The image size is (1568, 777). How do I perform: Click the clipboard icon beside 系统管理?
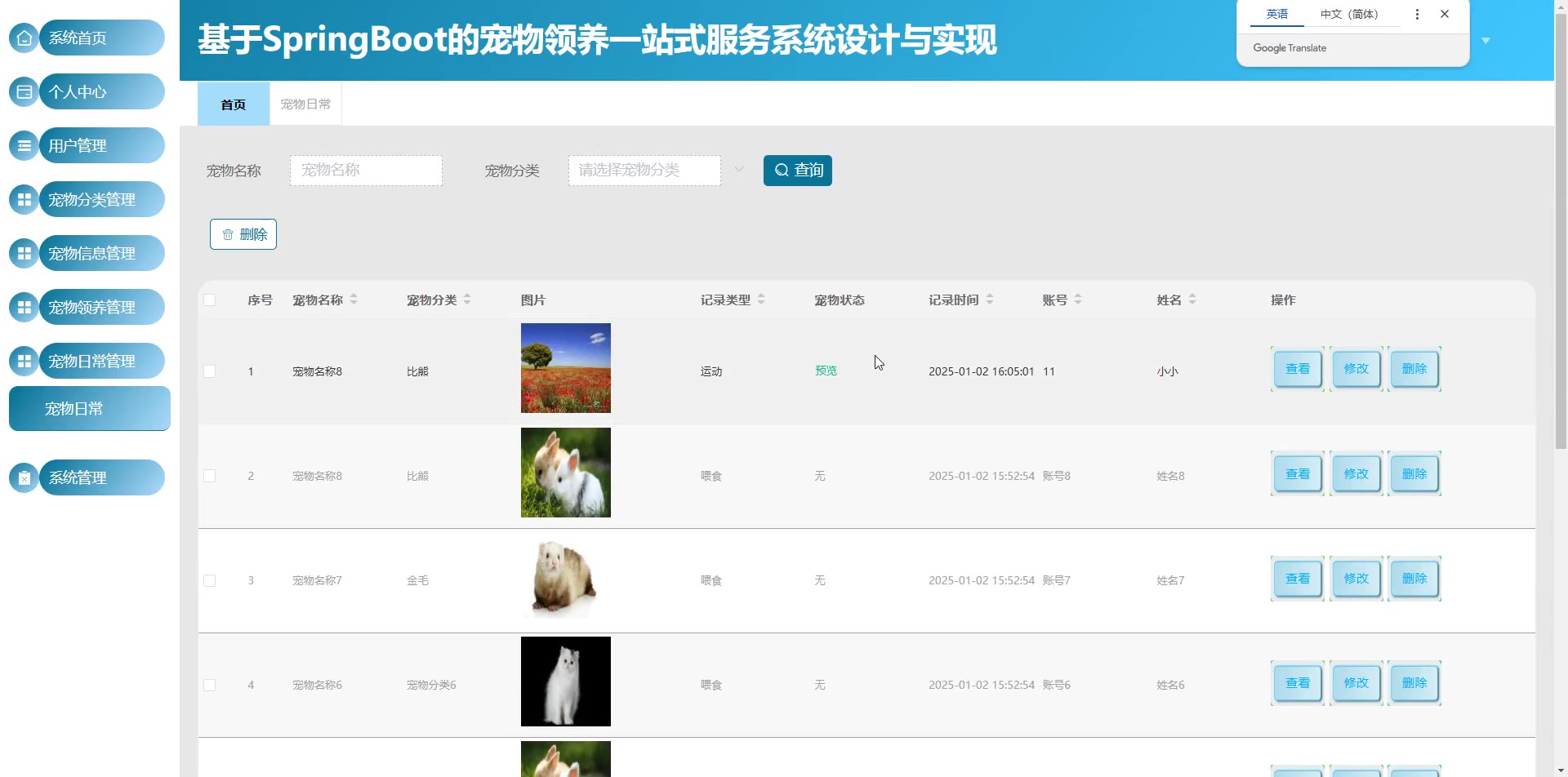tap(24, 478)
